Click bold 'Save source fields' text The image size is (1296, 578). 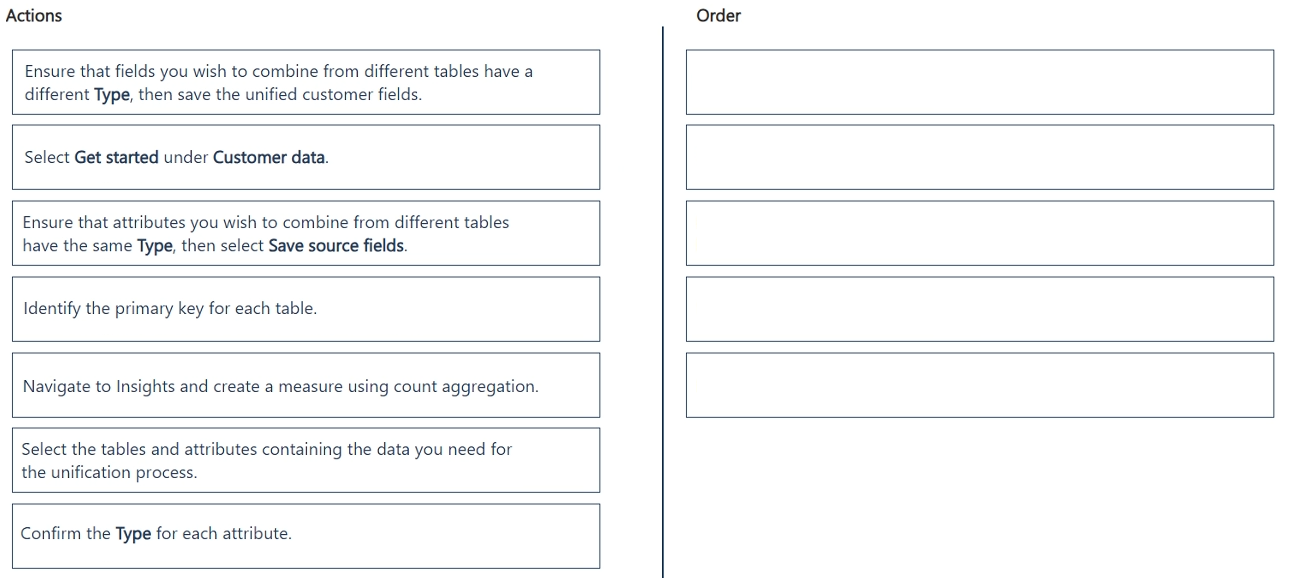pos(336,246)
